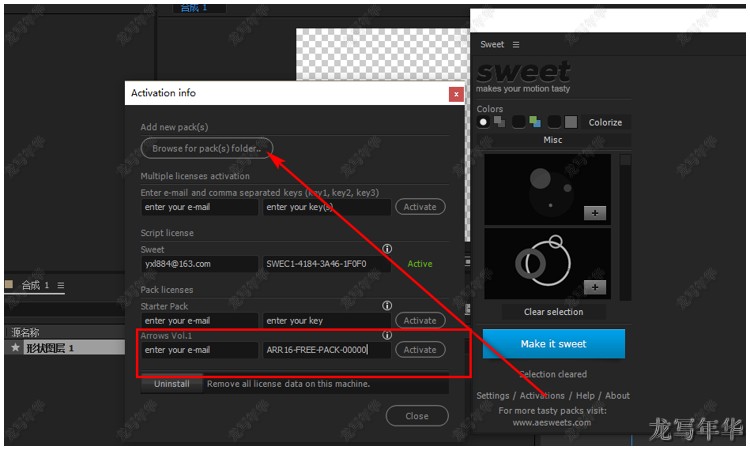The height and width of the screenshot is (450, 750).
Task: Focus the Arrows Vol.1 e-mail field
Action: point(199,350)
